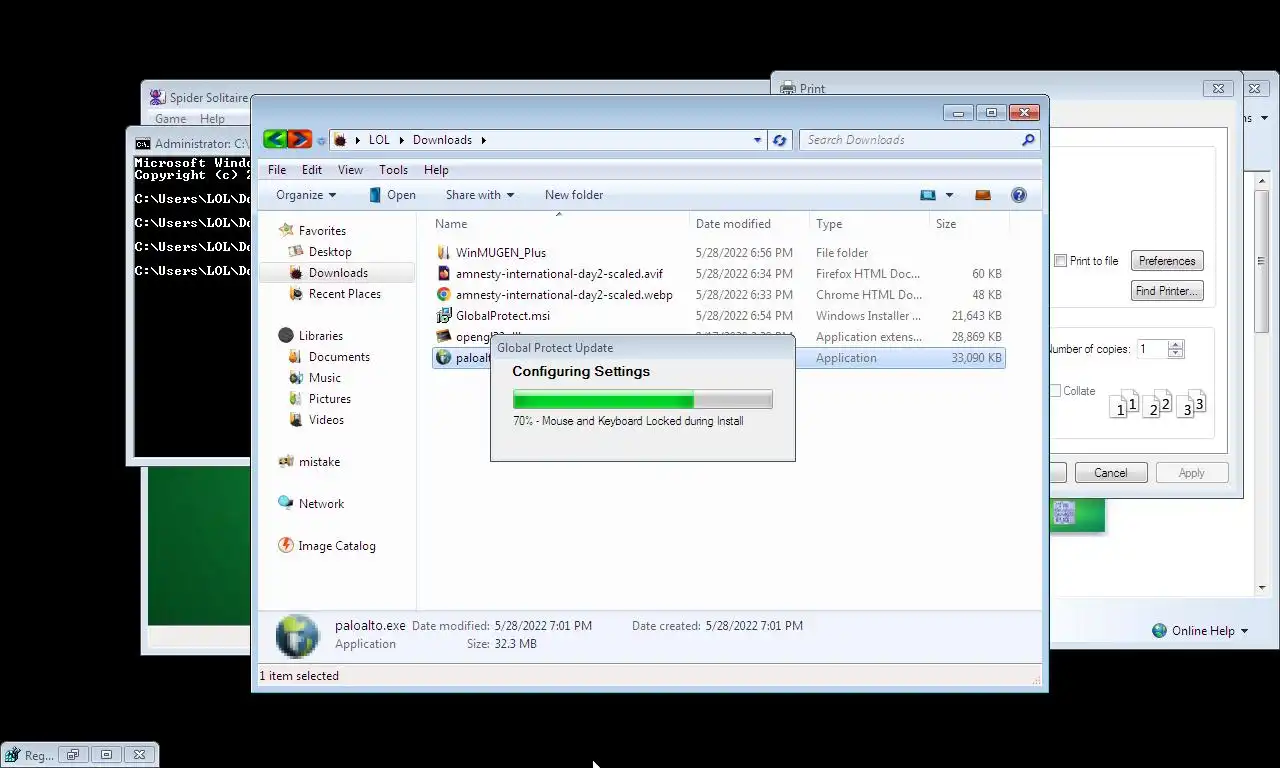Viewport: 1280px width, 768px height.
Task: Click the Search Downloads field
Action: [910, 140]
